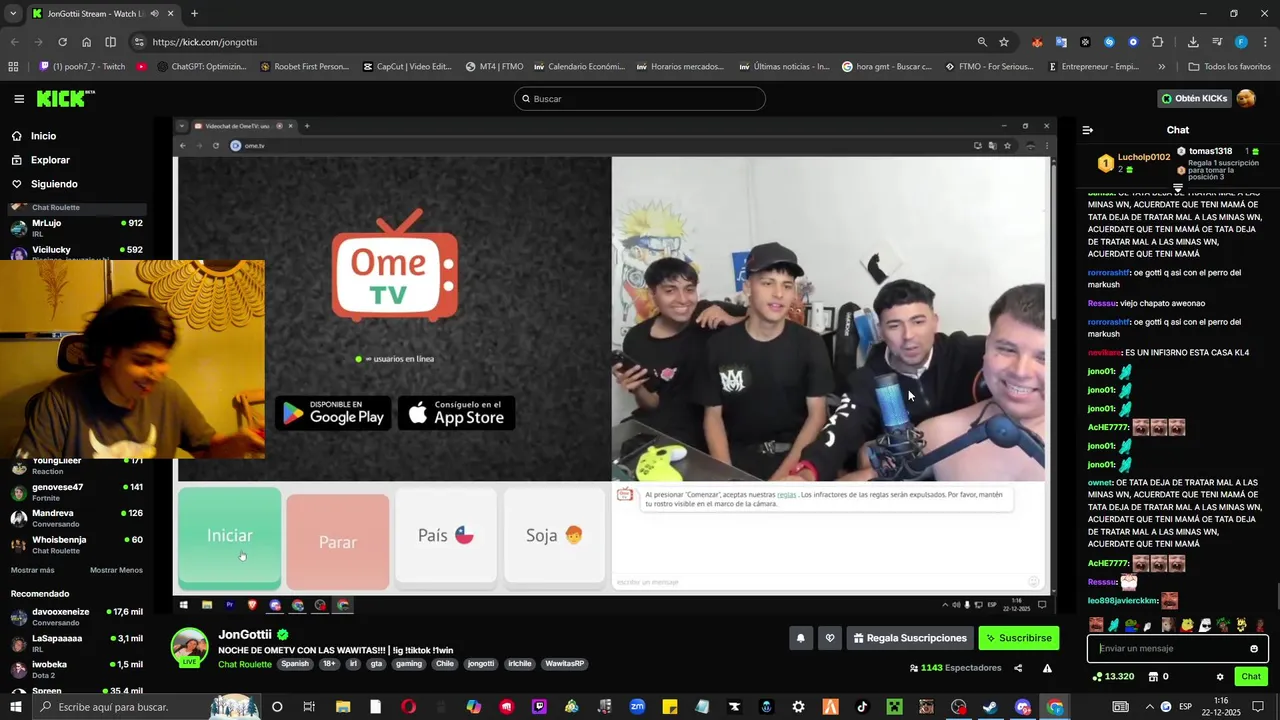Open MrLujo channel in sidebar
The height and width of the screenshot is (720, 1280).
[x=76, y=228]
